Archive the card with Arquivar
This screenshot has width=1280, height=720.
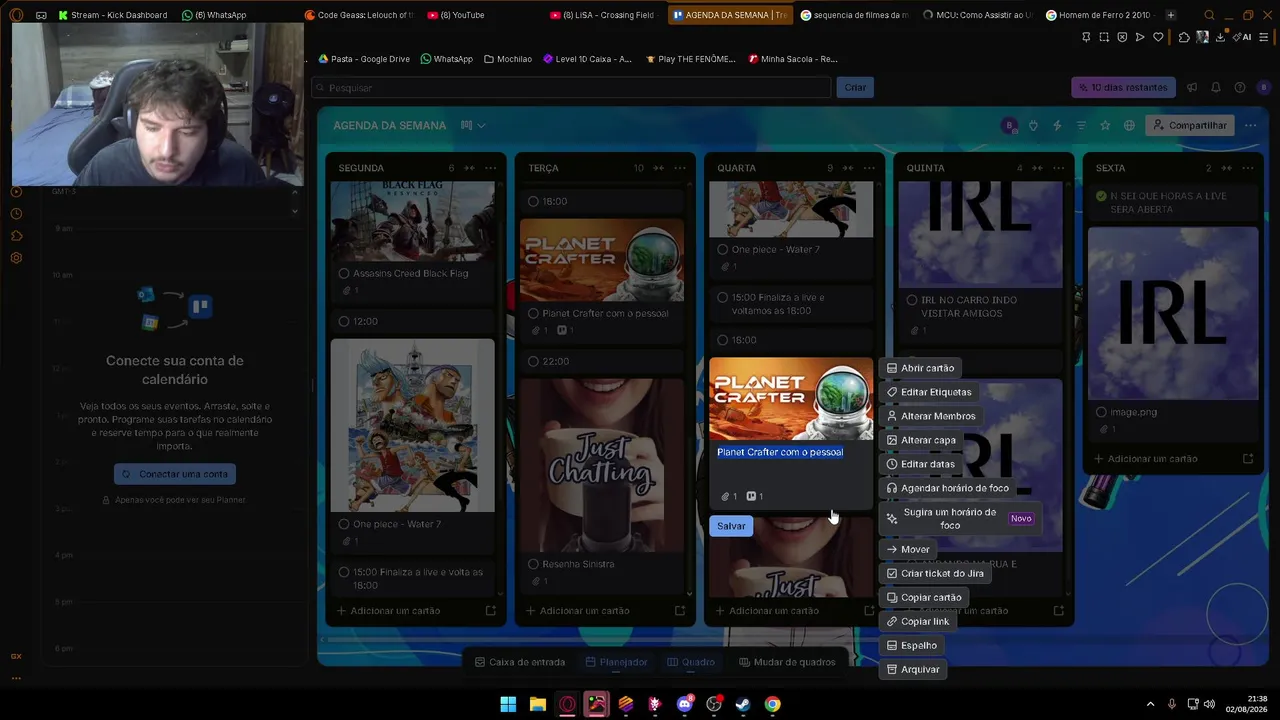point(913,669)
